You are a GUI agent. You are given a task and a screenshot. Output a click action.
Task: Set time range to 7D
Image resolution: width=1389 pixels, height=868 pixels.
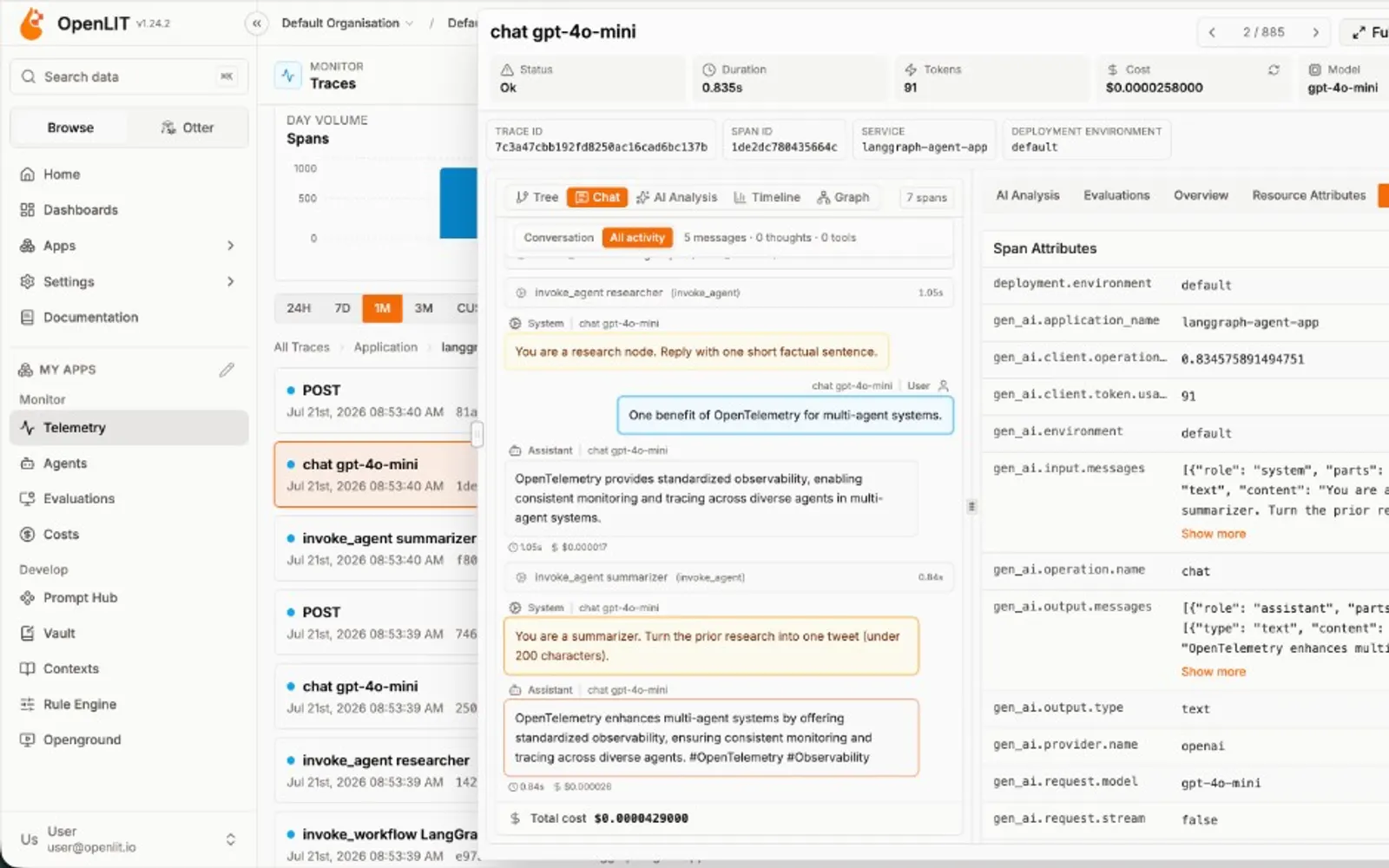coord(342,308)
